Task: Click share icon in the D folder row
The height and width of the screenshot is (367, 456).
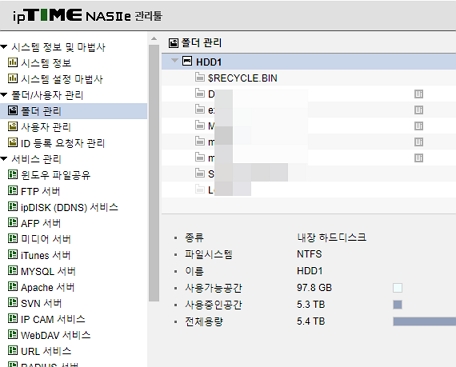Action: click(x=419, y=94)
